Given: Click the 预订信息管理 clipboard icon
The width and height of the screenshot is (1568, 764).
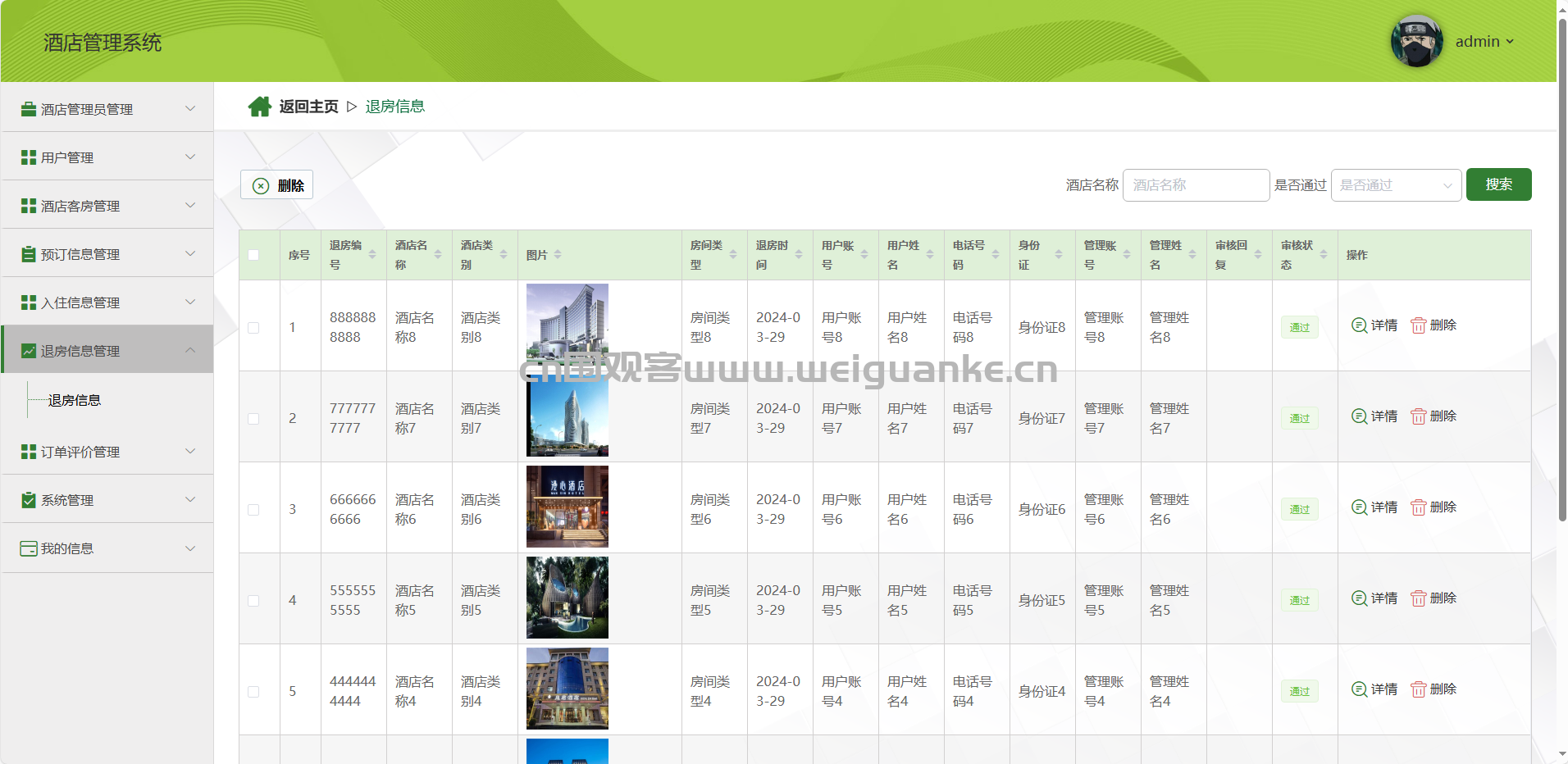Looking at the screenshot, I should point(29,254).
